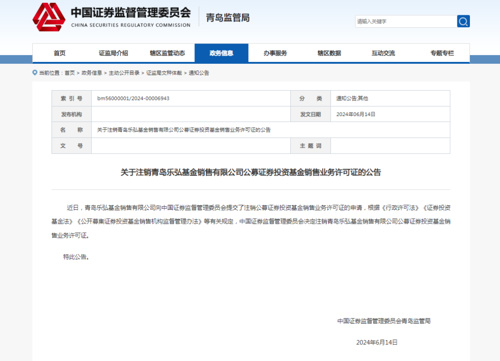
Task: Click the announcement body paragraph starting 近日
Action: pyautogui.click(x=251, y=221)
